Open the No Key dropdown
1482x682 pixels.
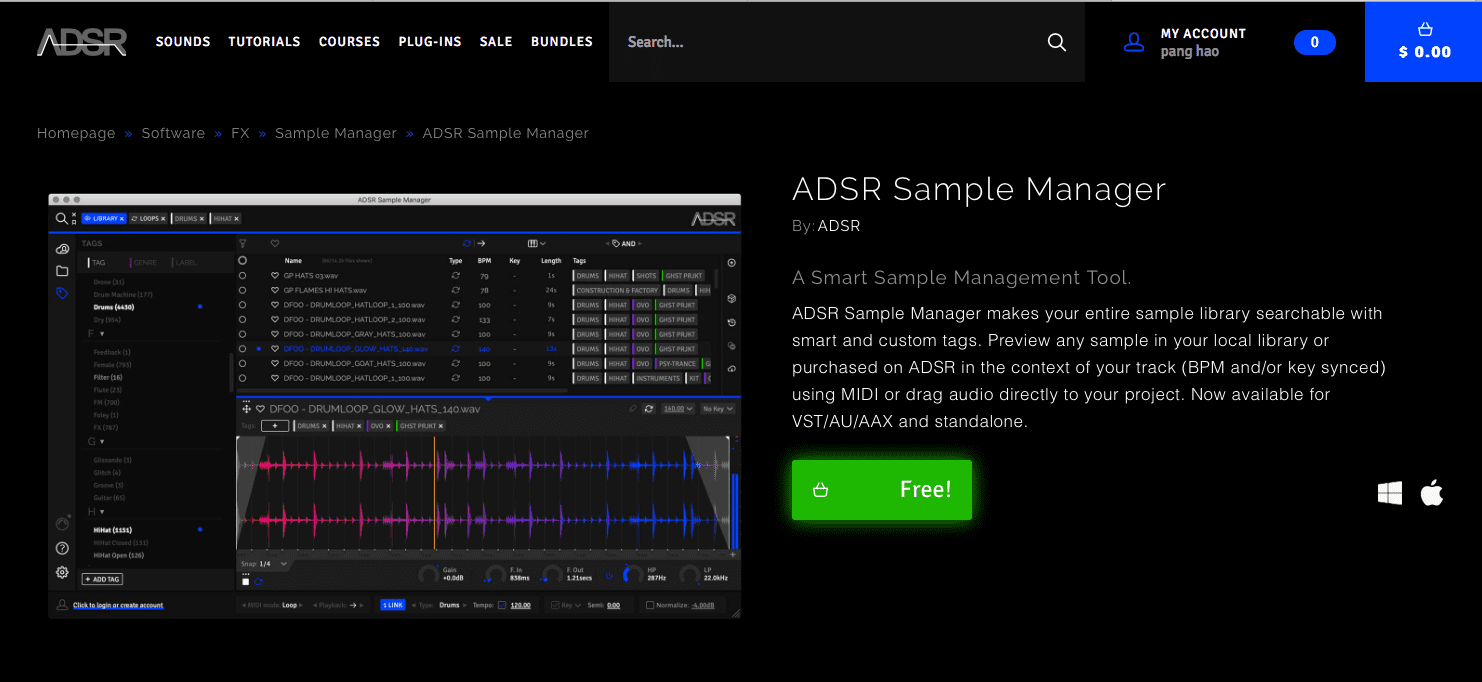(x=718, y=409)
